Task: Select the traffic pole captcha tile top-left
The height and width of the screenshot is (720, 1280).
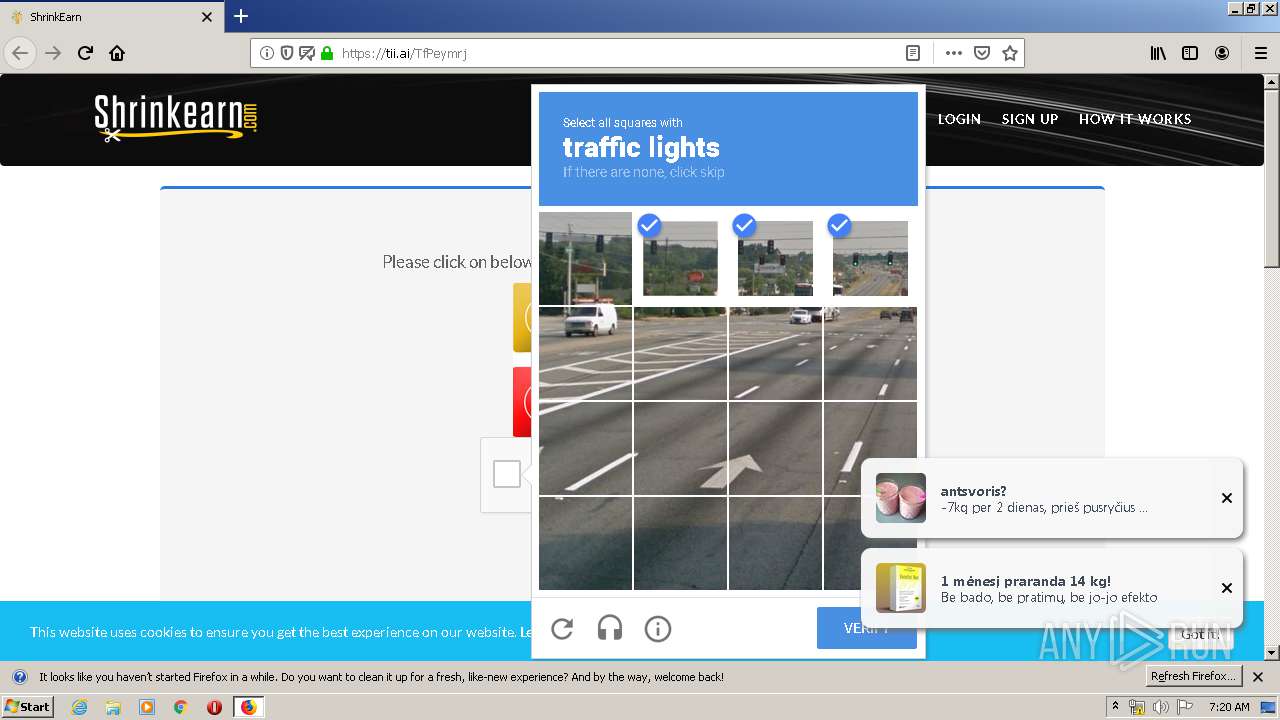Action: (x=585, y=258)
